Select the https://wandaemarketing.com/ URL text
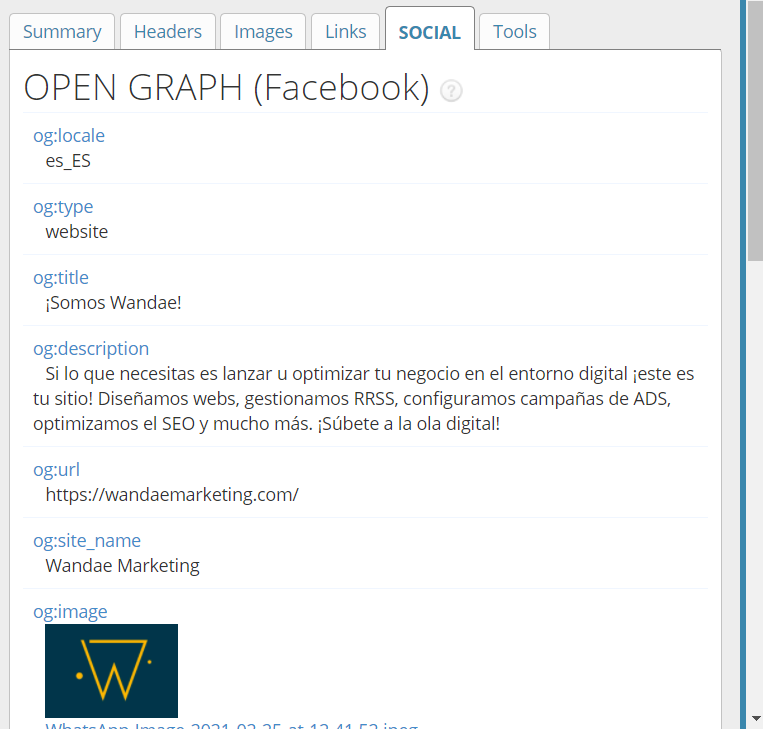Image resolution: width=763 pixels, height=729 pixels. pyautogui.click(x=172, y=495)
